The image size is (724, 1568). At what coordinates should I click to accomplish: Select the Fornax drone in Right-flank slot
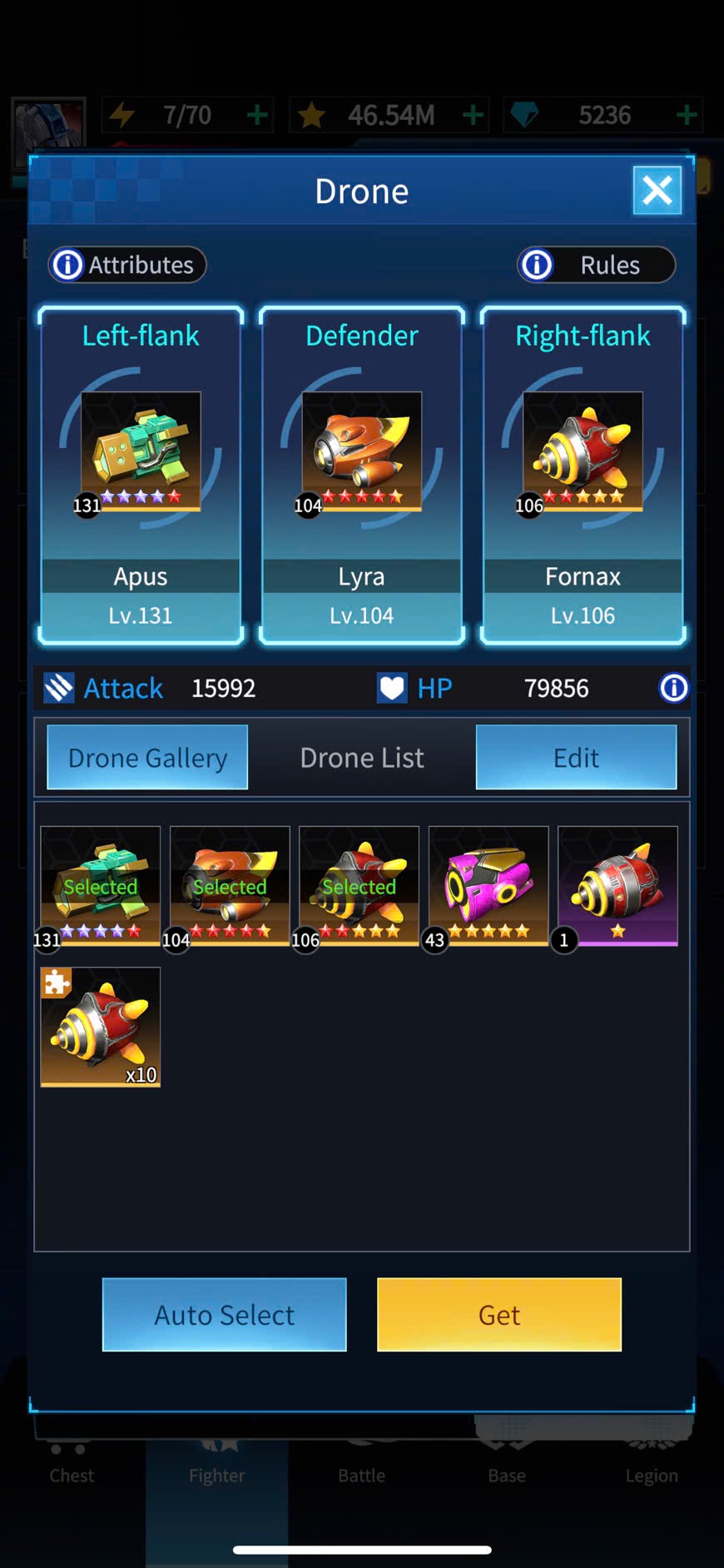pyautogui.click(x=583, y=475)
